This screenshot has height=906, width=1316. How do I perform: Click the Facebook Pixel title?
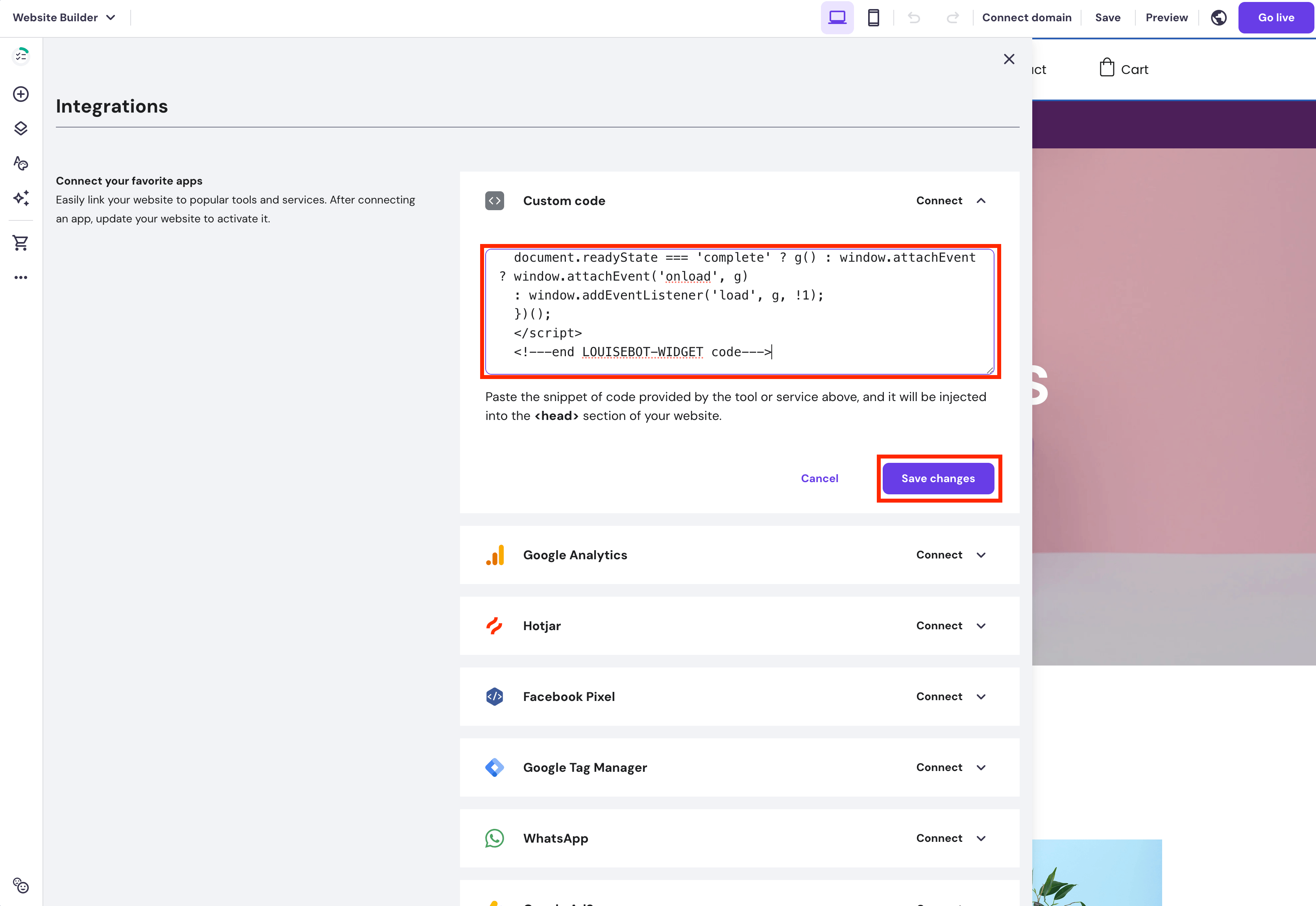click(569, 697)
